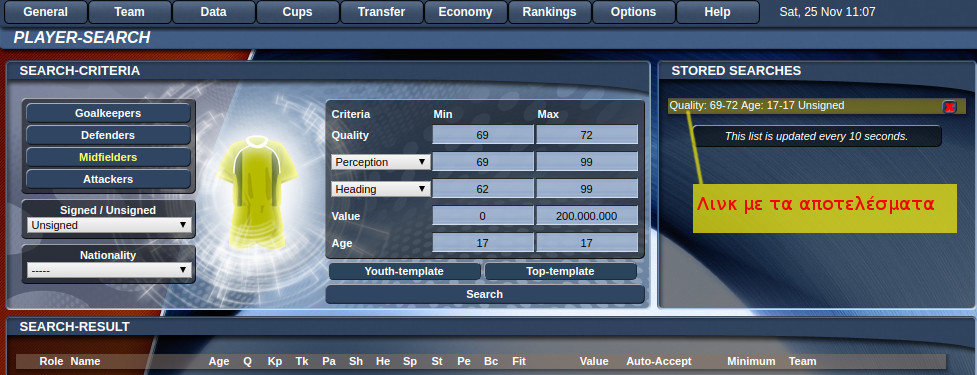Delete the stored search with red X icon
This screenshot has width=977, height=375.
pyautogui.click(x=949, y=107)
